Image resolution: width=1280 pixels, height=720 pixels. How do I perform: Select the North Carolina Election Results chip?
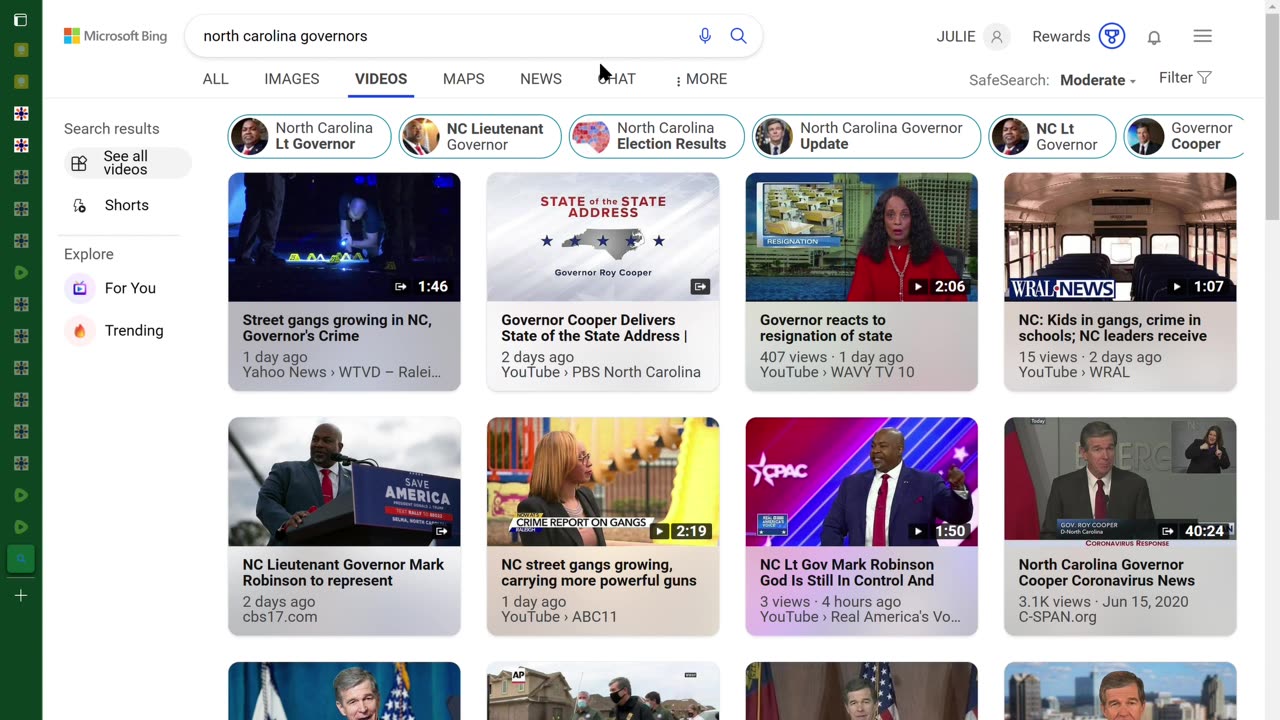click(x=657, y=136)
